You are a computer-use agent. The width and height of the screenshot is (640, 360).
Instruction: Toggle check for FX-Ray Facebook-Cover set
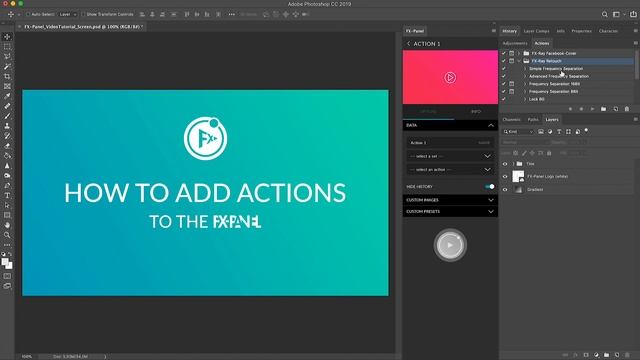(x=504, y=53)
